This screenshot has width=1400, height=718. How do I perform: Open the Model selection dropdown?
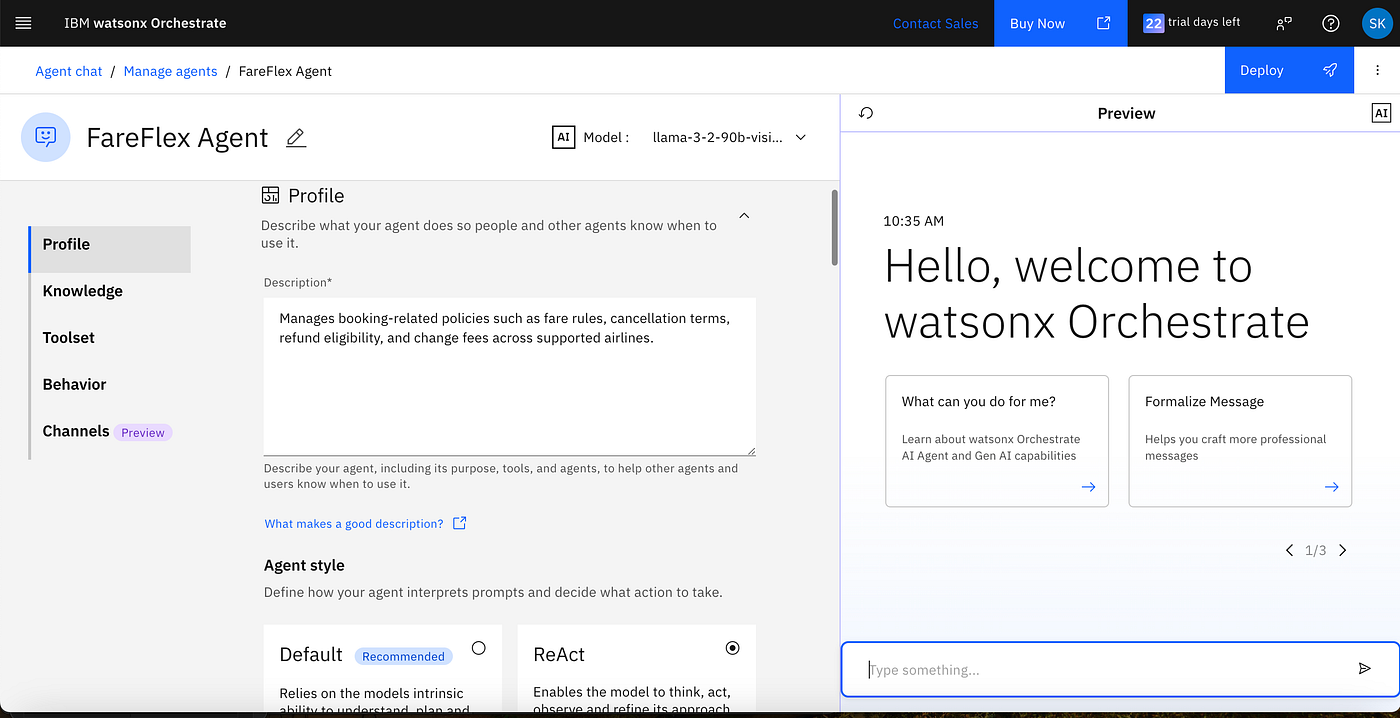point(729,137)
